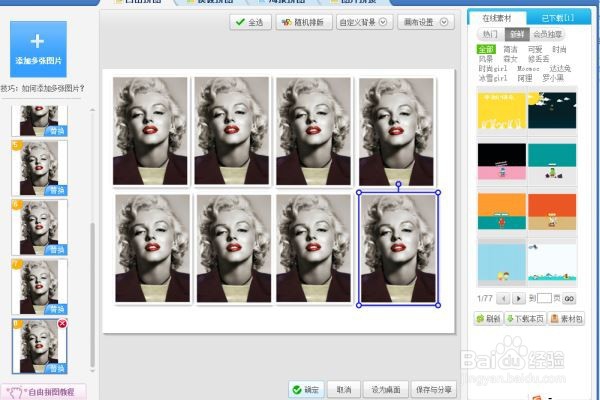Click the 保存与分享 button
The height and width of the screenshot is (400, 600).
434,390
